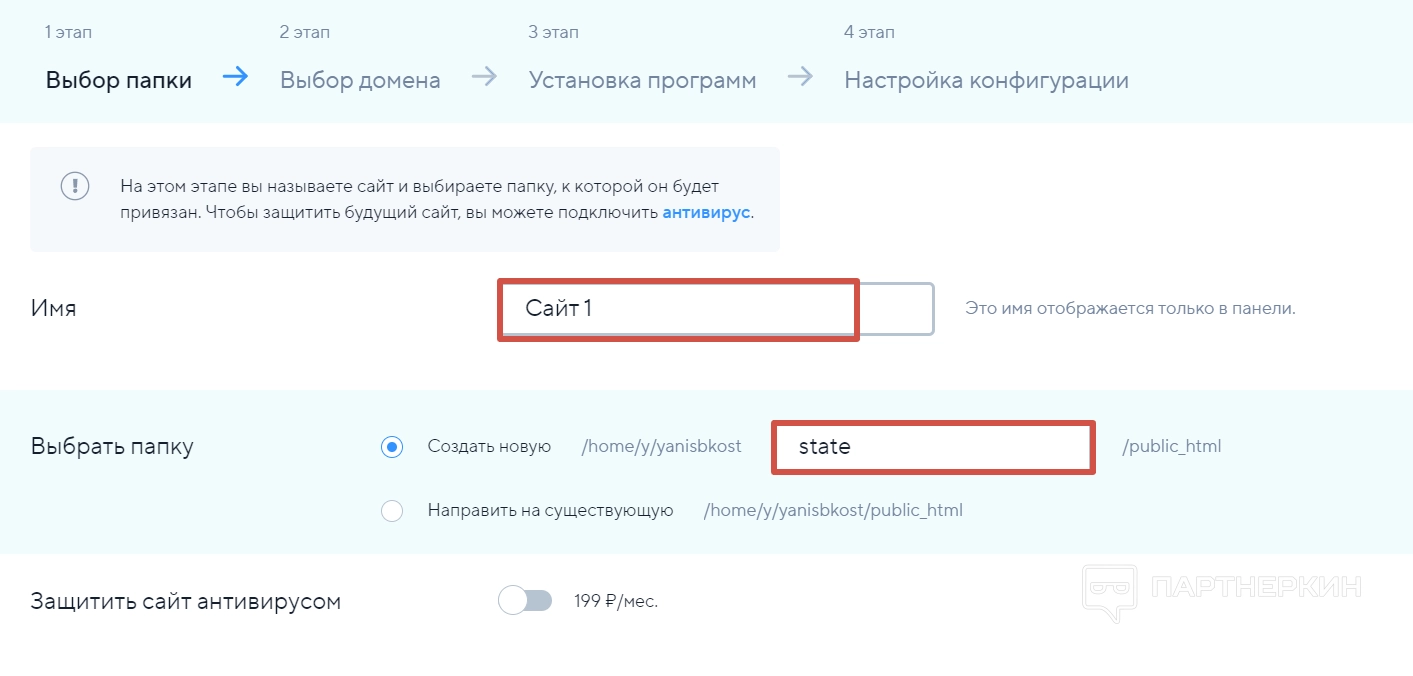1413x676 pixels.
Task: Click the exclamation info icon
Action: [75, 186]
